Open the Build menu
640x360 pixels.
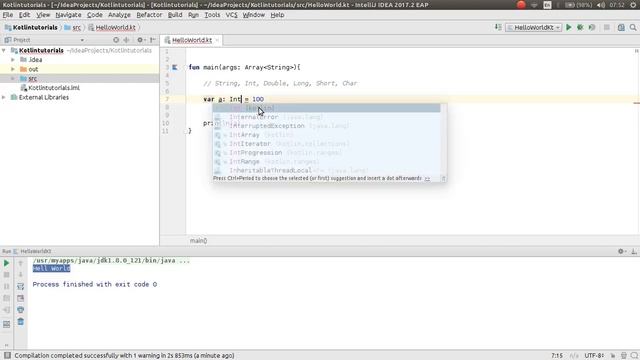[x=175, y=15]
